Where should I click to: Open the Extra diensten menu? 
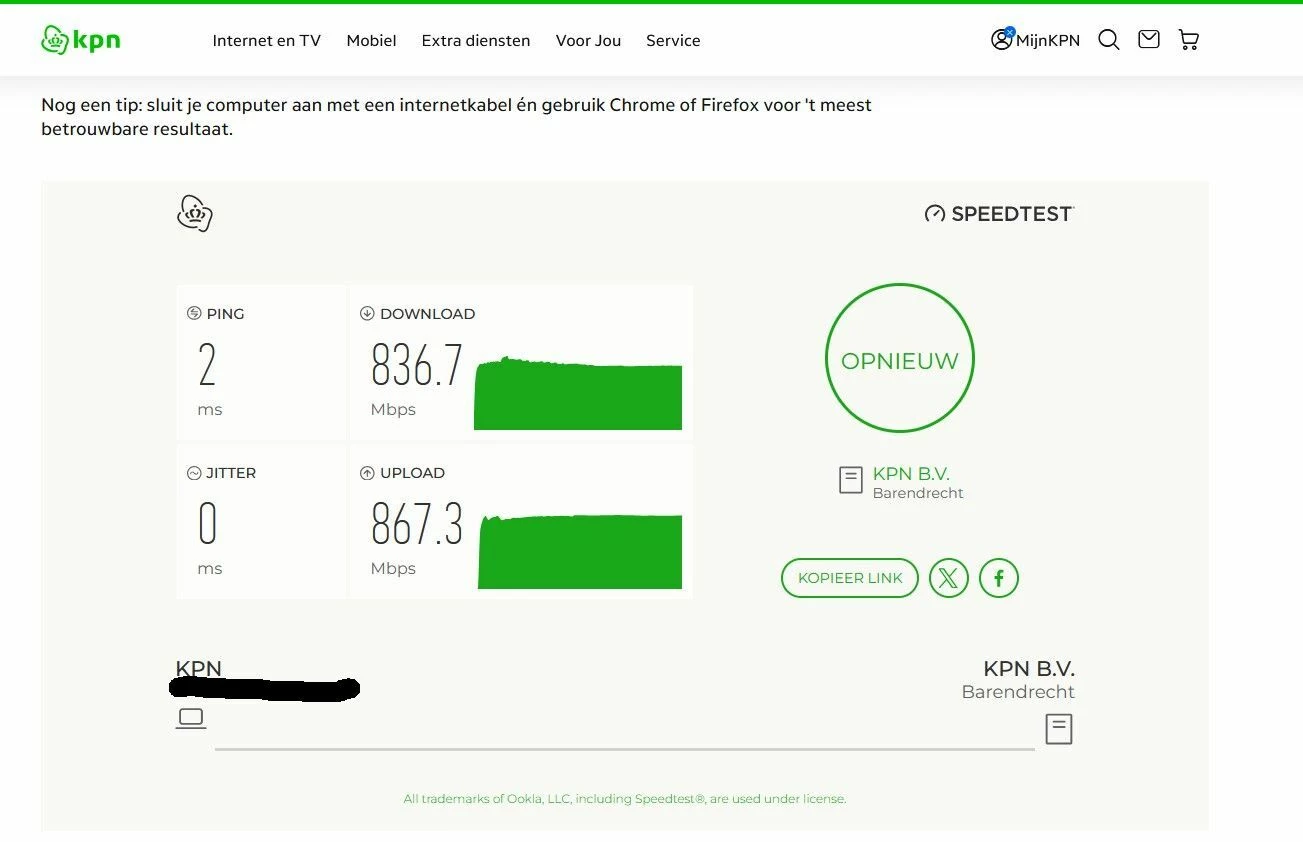[x=476, y=41]
